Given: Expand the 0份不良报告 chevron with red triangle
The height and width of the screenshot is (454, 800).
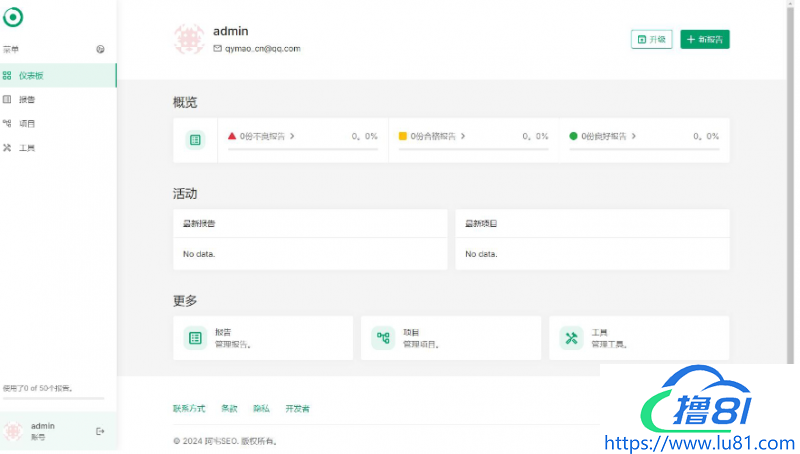Looking at the screenshot, I should tap(292, 136).
